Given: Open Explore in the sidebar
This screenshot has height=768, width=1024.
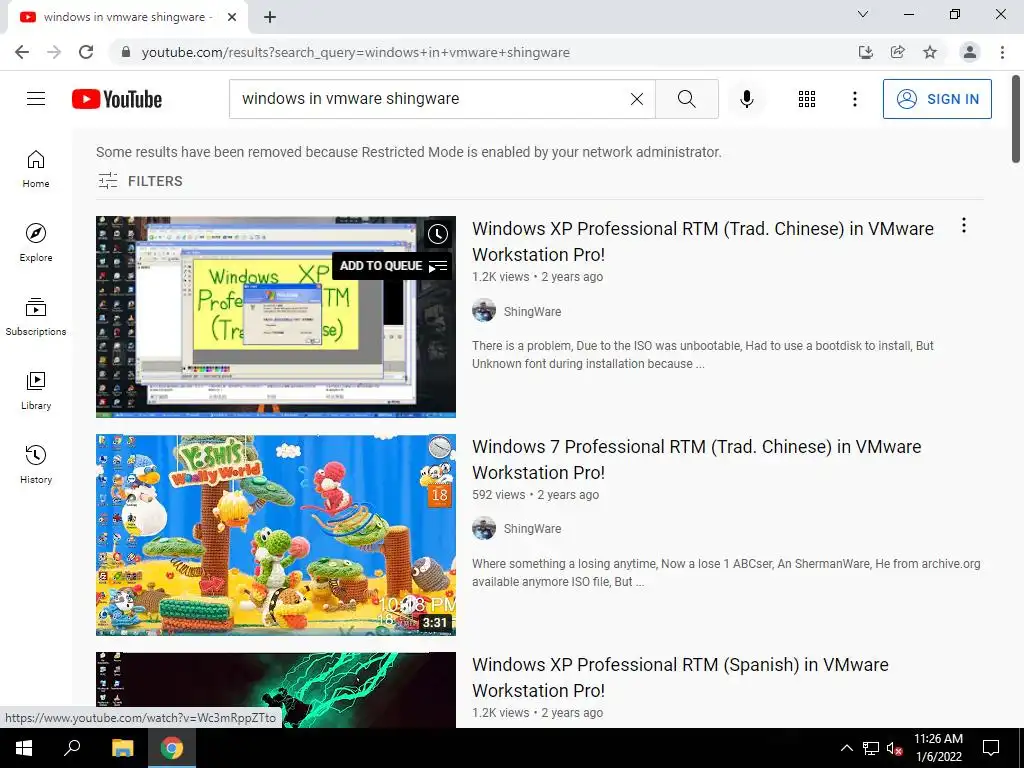Looking at the screenshot, I should tap(36, 243).
